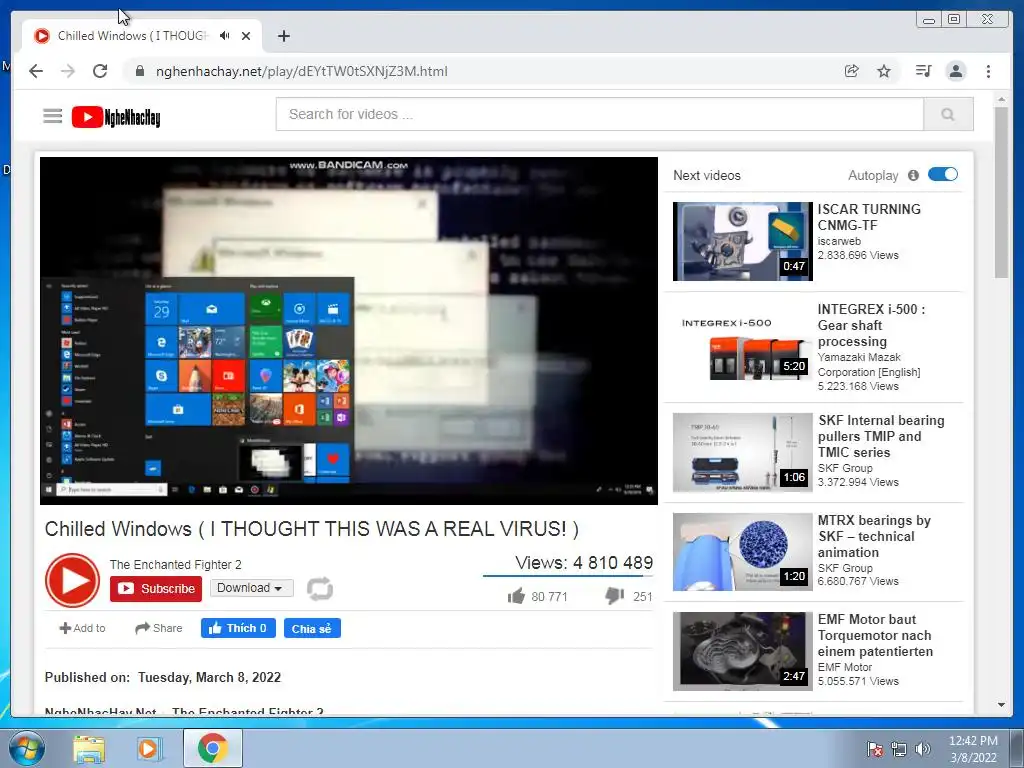
Task: Open EMF Motor baut Torquemotor title
Action: pyautogui.click(x=875, y=635)
